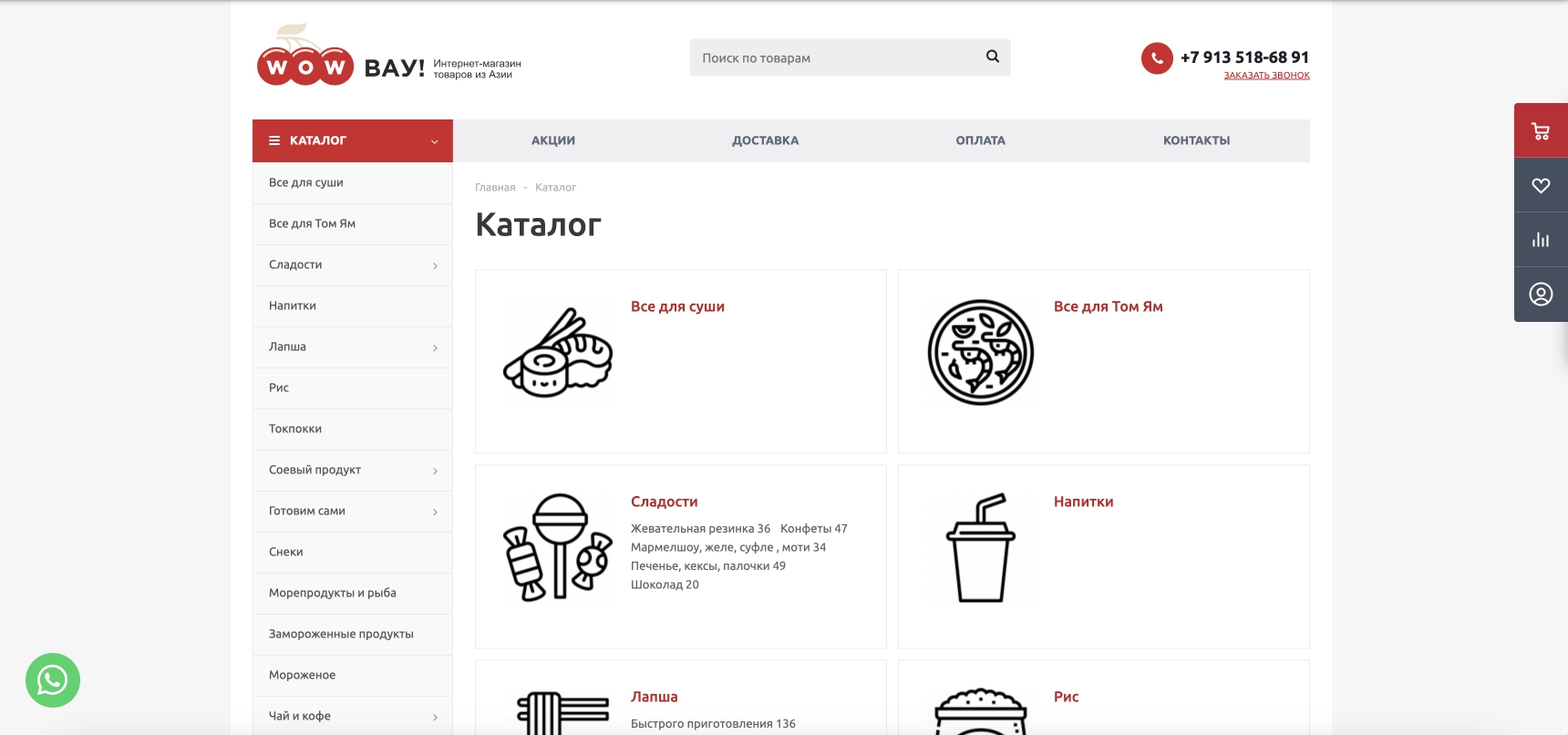Open Мармелшоу, желе, суфле, моти subcategory
Screen dimensions: 1568x735
pos(728,547)
